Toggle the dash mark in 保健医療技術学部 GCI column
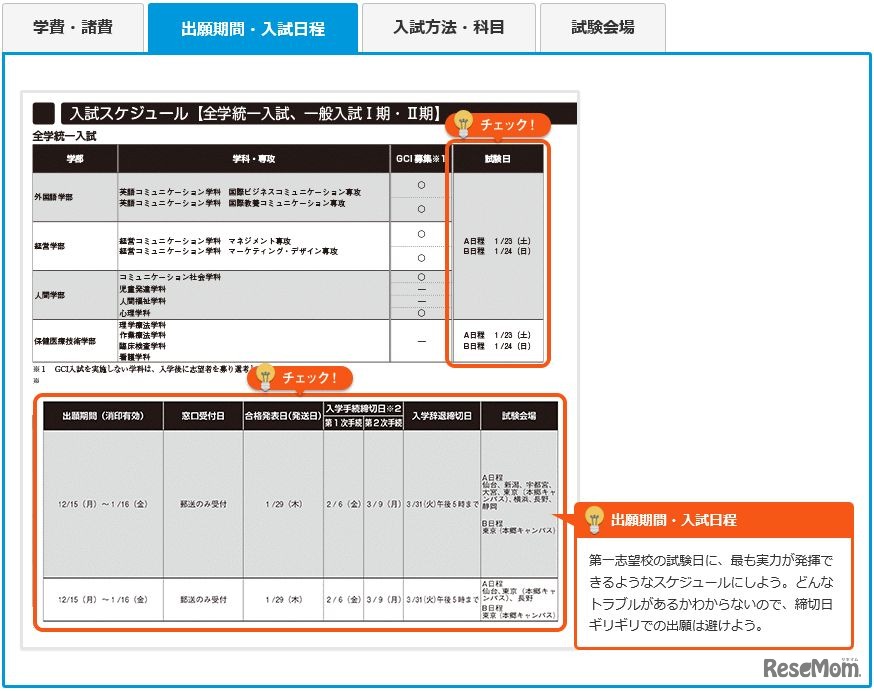 pyautogui.click(x=422, y=340)
